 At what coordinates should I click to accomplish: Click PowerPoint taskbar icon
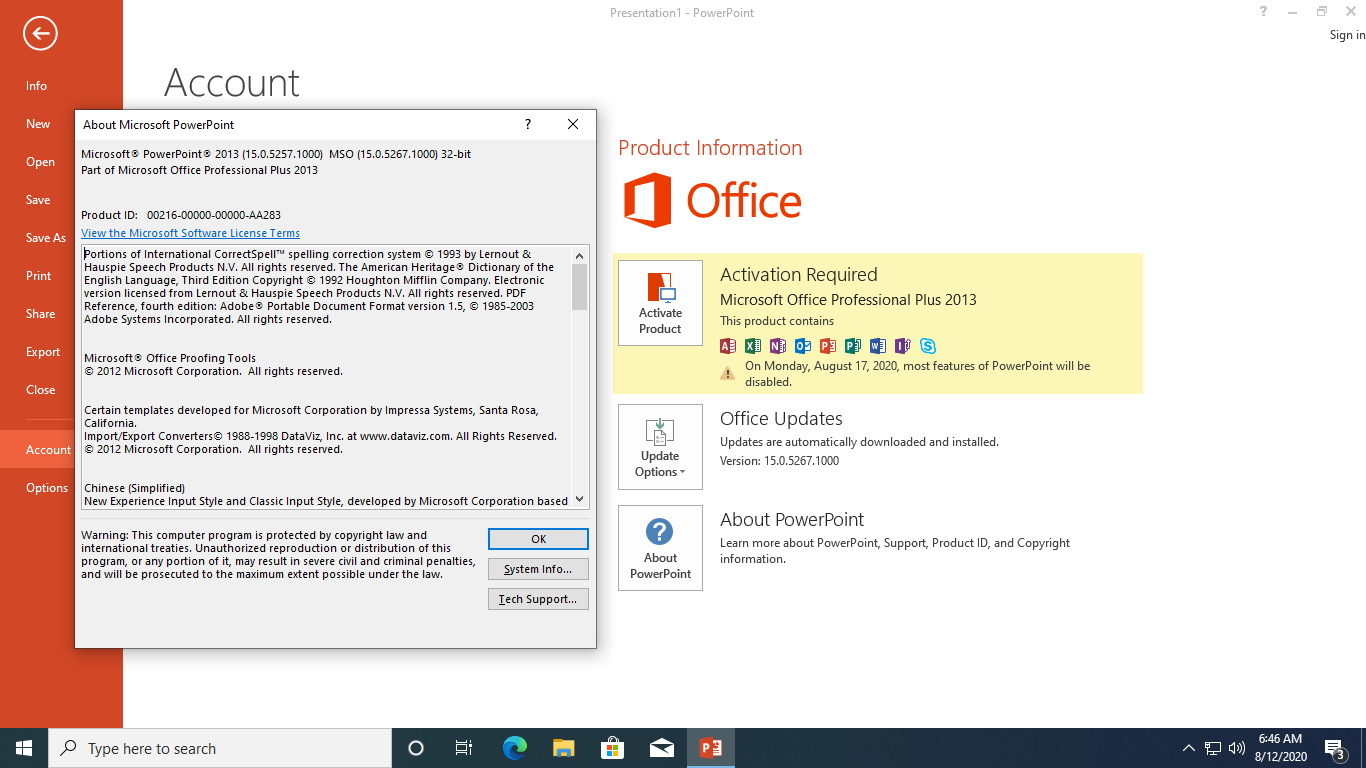[711, 748]
